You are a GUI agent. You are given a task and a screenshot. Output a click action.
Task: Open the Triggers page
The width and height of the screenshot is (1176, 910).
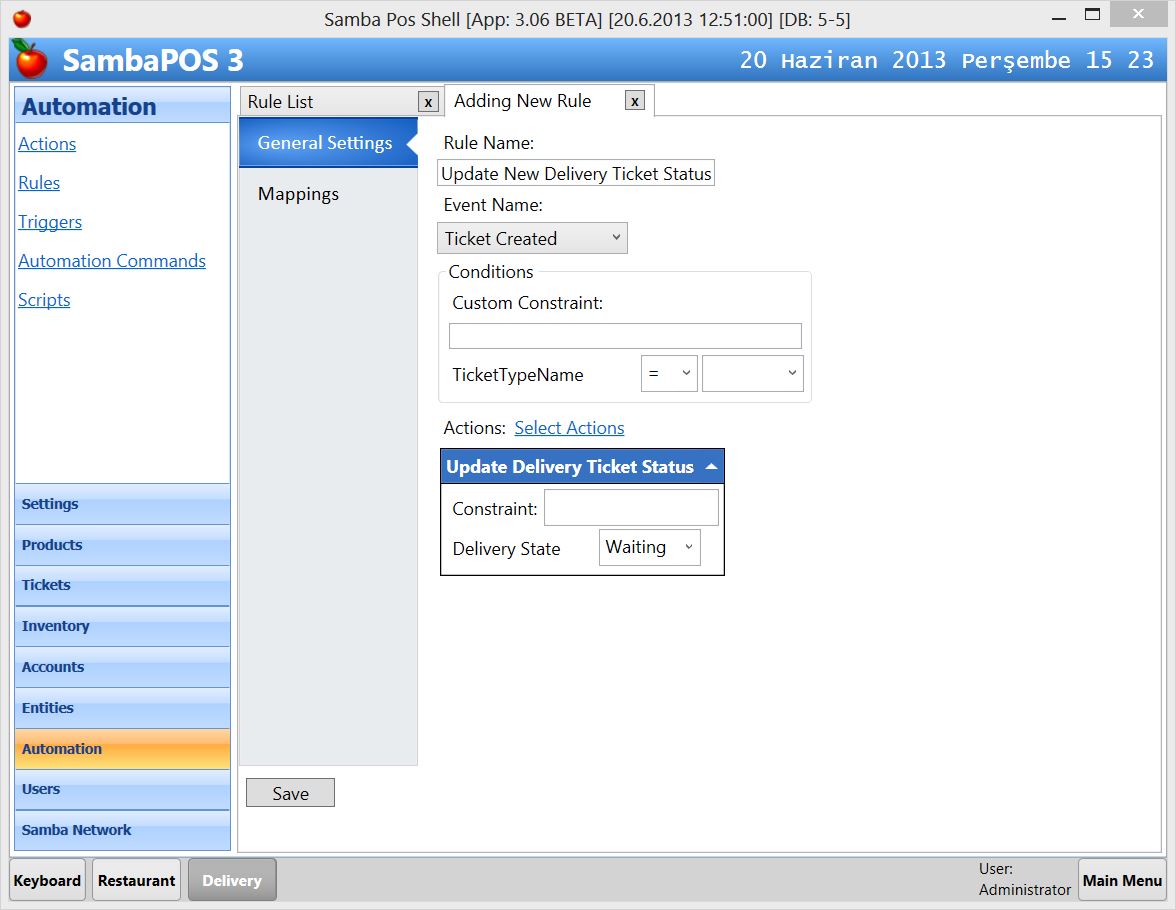[50, 222]
